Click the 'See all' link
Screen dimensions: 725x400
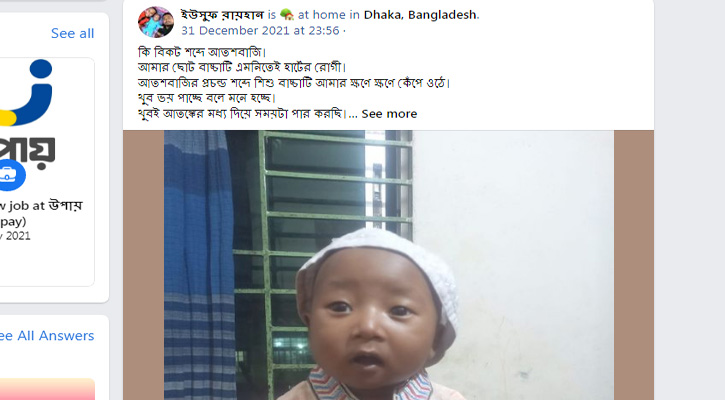pos(73,33)
